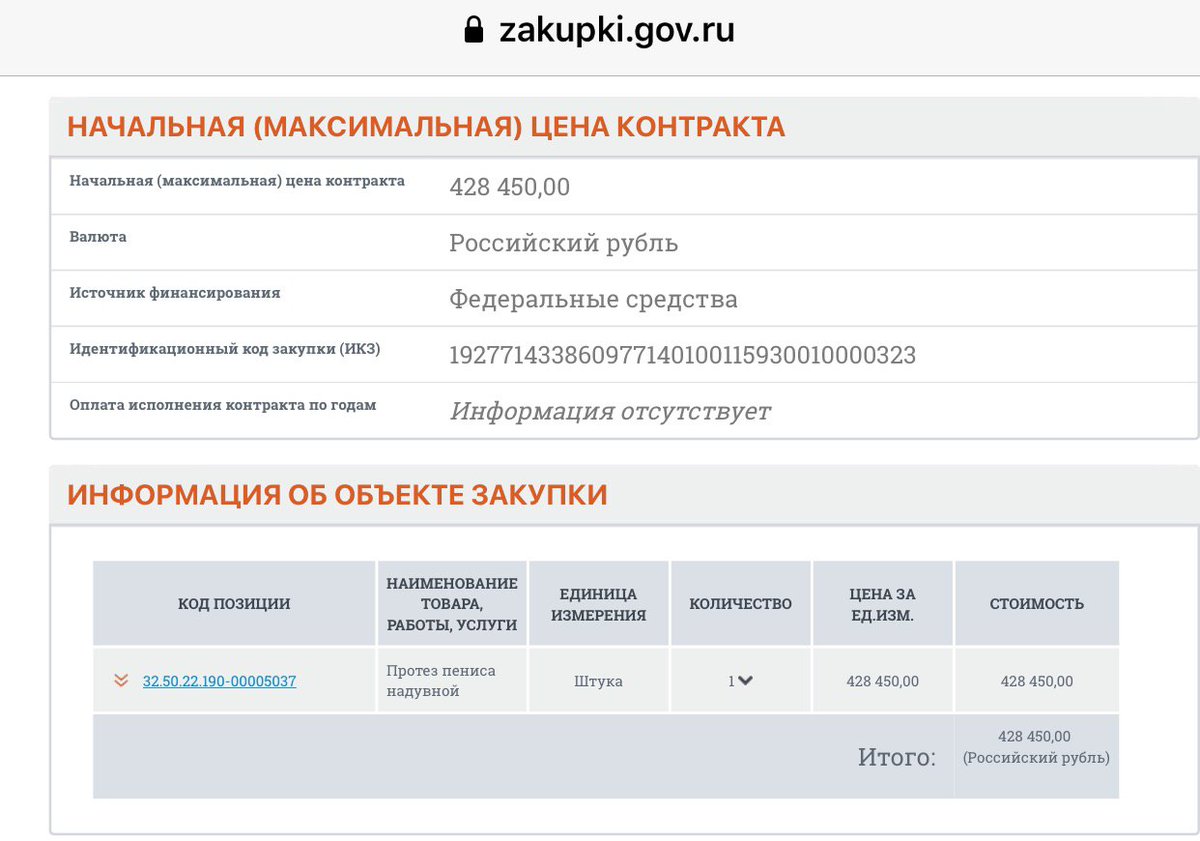Click the Итого: total label
Screen dimensions: 1200x841
click(897, 757)
